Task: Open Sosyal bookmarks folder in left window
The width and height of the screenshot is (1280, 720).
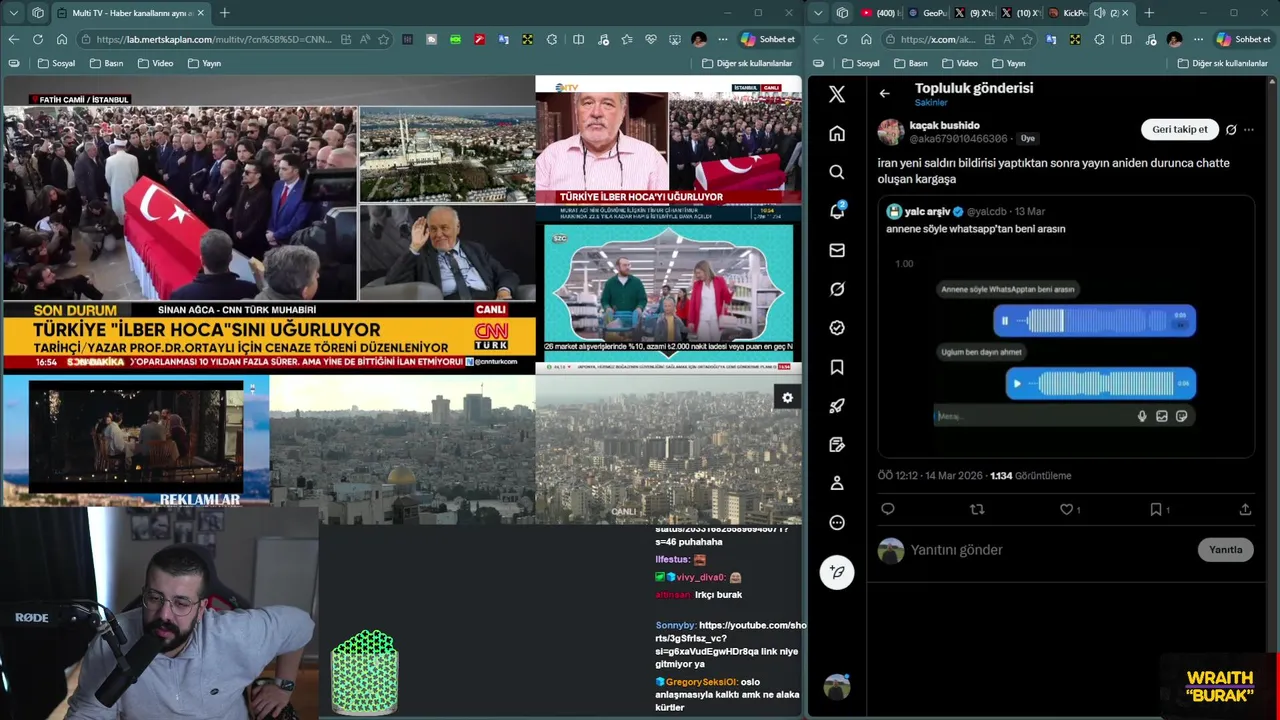Action: tap(56, 63)
